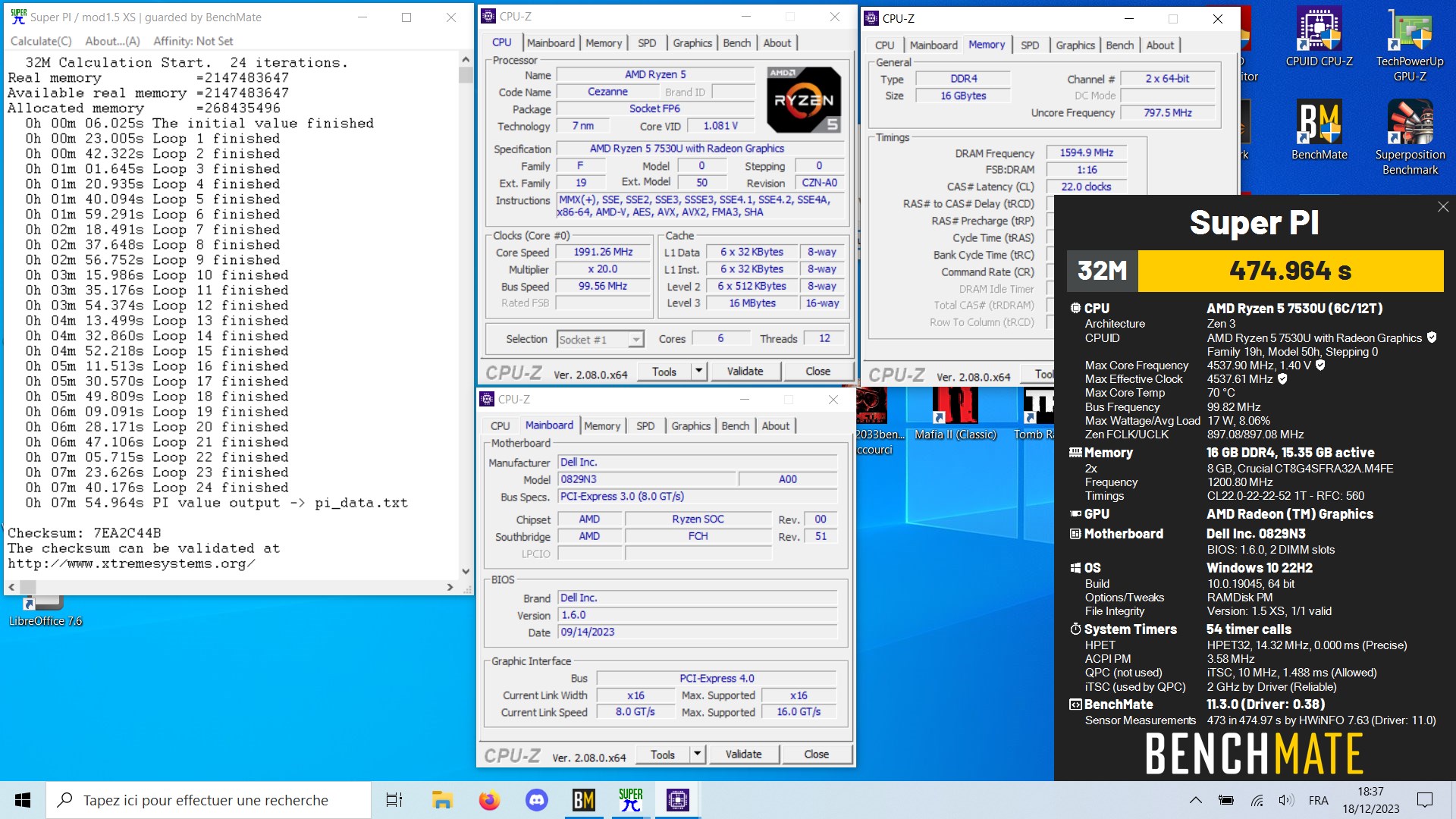The image size is (1456, 819).
Task: Click Super PI horizontal scrollbar left arrow
Action: (11, 587)
